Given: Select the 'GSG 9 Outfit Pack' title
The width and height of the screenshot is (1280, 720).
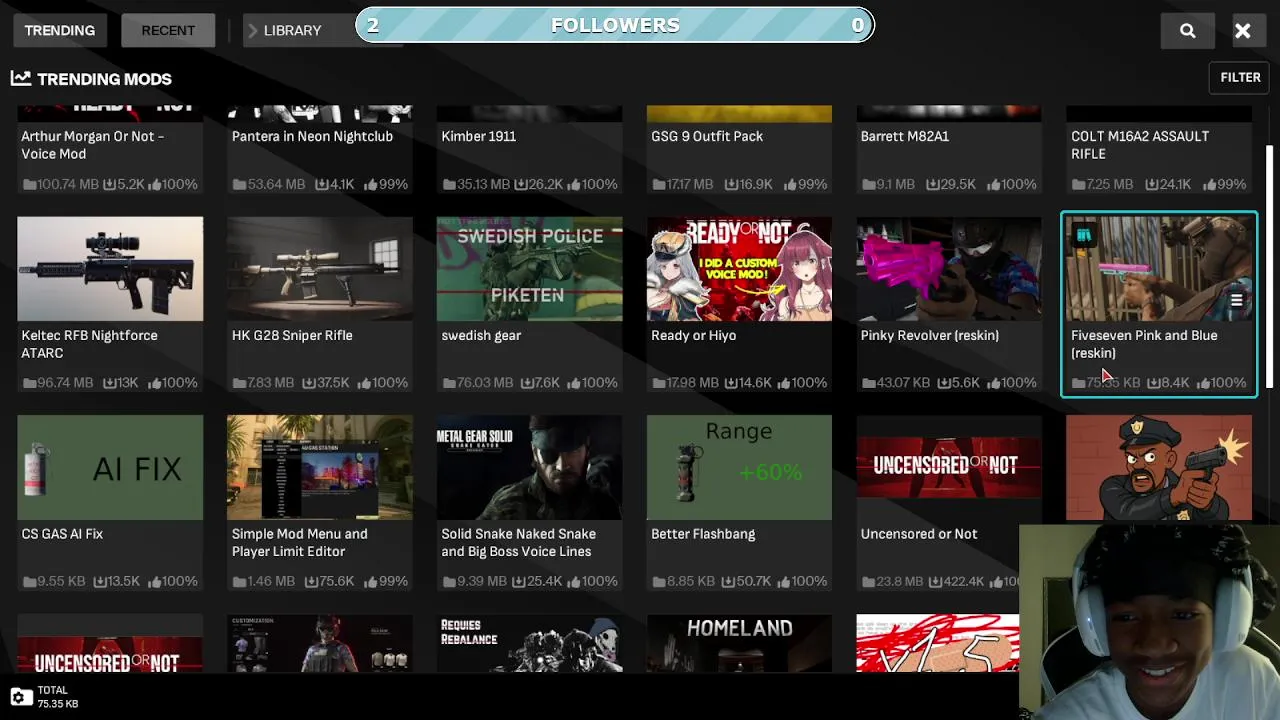Looking at the screenshot, I should pos(707,136).
